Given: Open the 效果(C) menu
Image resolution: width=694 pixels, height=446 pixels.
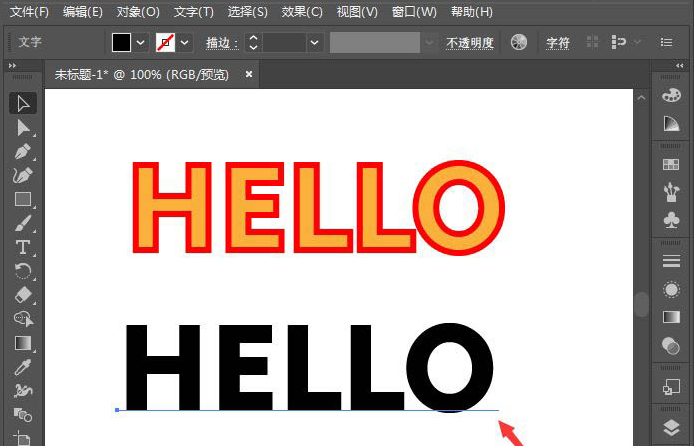Looking at the screenshot, I should [302, 12].
